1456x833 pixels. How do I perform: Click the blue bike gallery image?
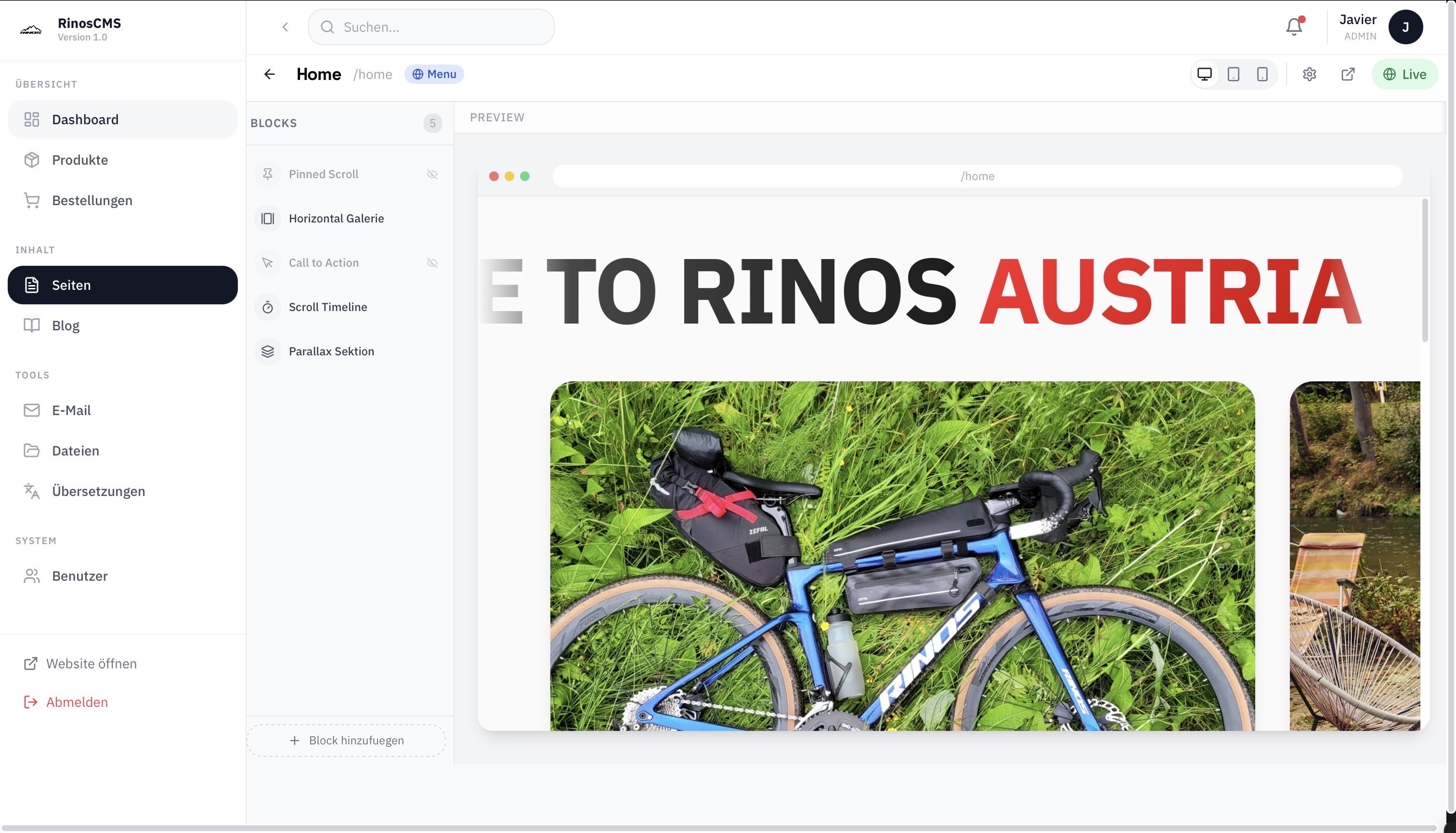(x=902, y=556)
